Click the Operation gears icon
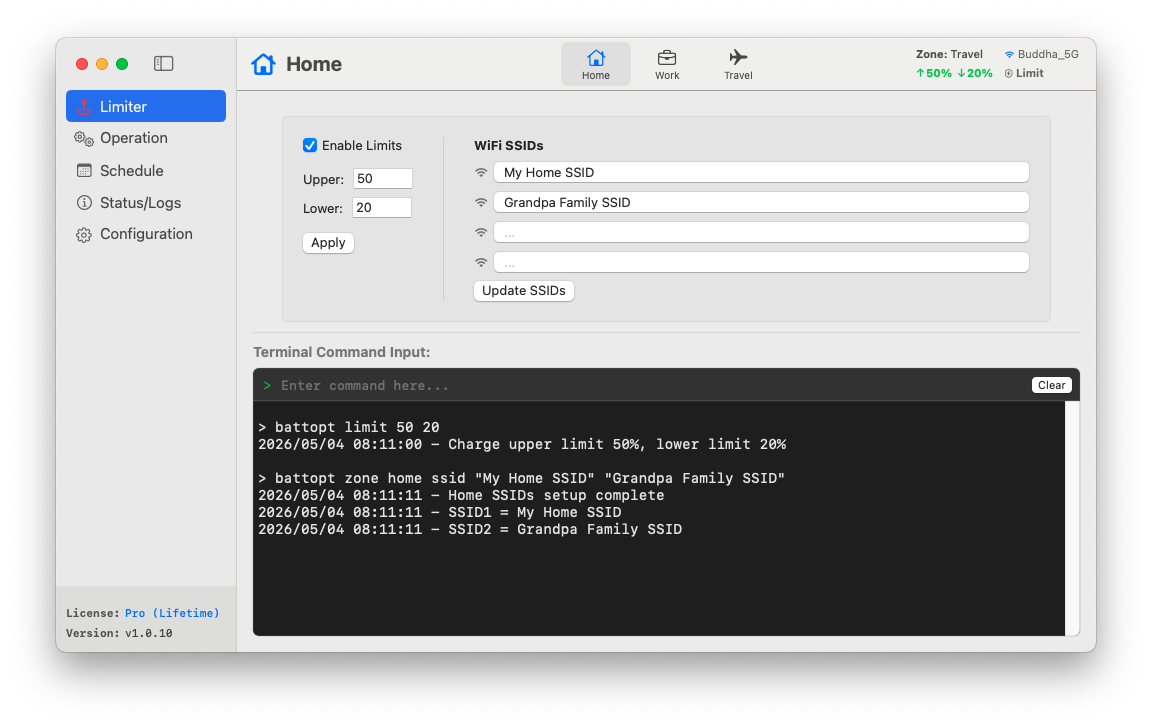This screenshot has width=1152, height=726. pos(84,138)
